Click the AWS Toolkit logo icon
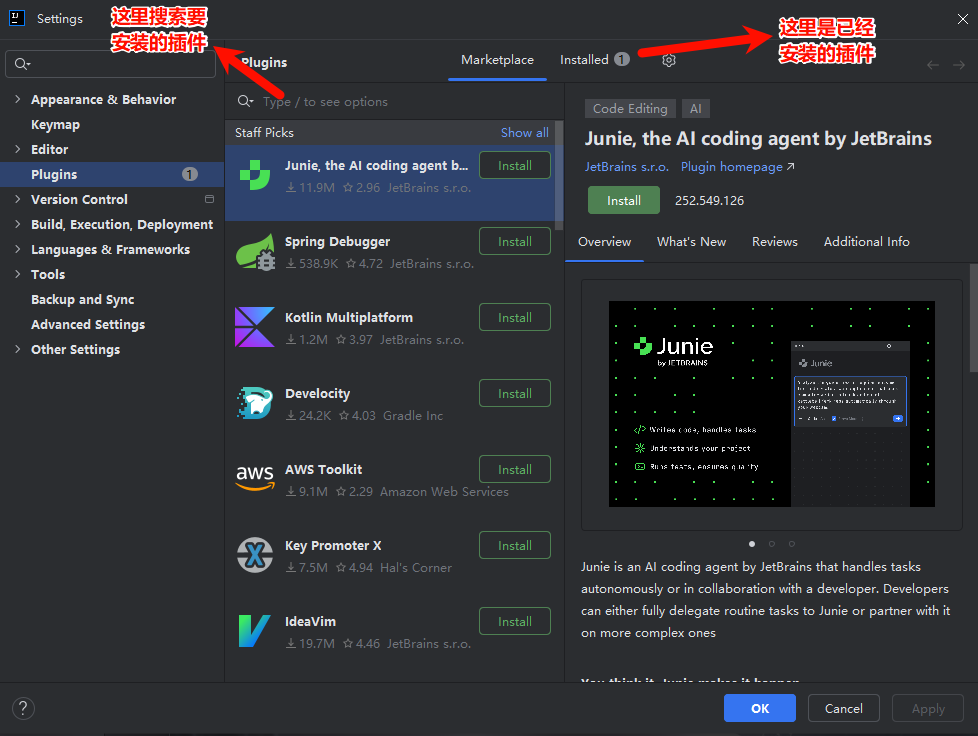The image size is (978, 736). (255, 478)
